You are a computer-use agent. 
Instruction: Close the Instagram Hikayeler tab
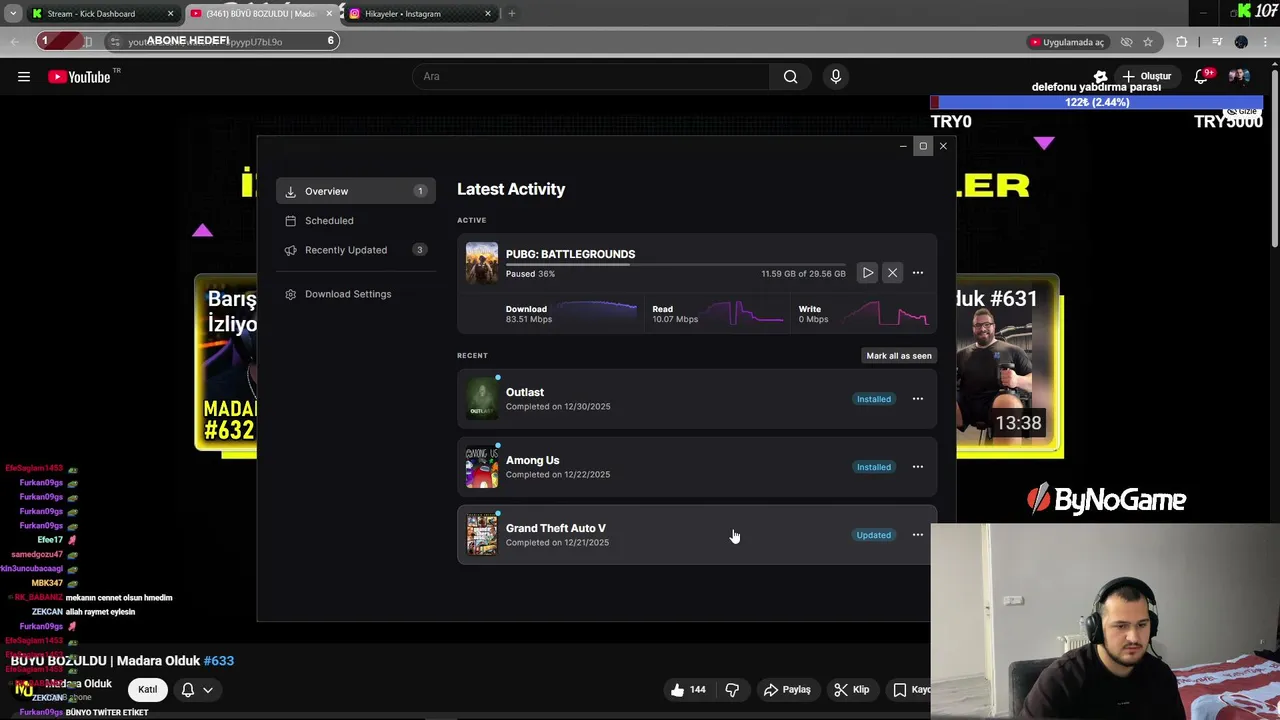(488, 14)
